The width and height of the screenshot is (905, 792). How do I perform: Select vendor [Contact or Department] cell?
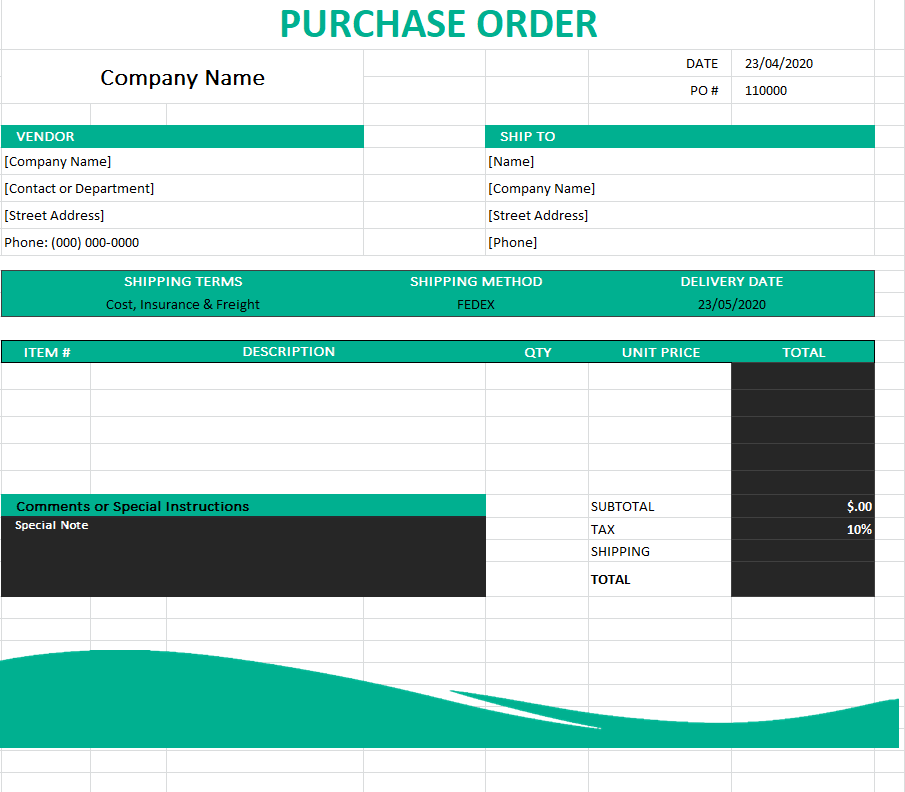pyautogui.click(x=182, y=188)
